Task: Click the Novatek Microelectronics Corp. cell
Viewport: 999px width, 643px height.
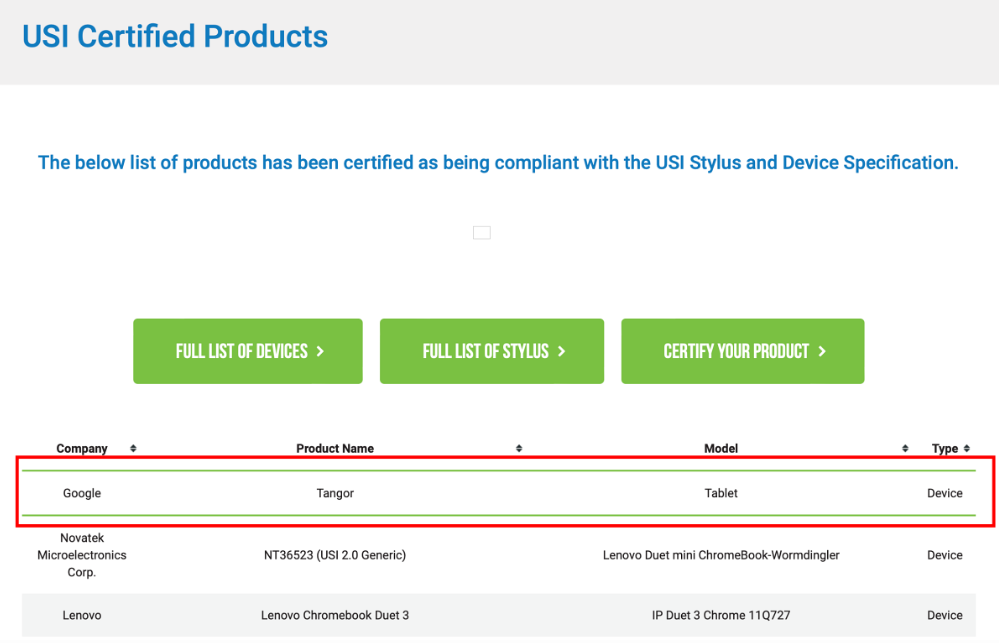Action: coord(82,555)
